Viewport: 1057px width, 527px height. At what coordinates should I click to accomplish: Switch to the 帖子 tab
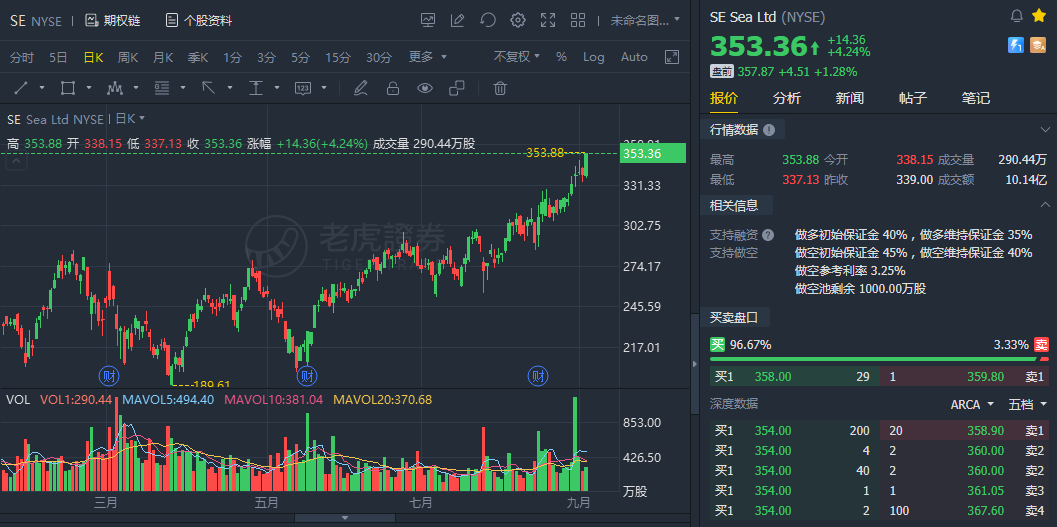coord(913,98)
